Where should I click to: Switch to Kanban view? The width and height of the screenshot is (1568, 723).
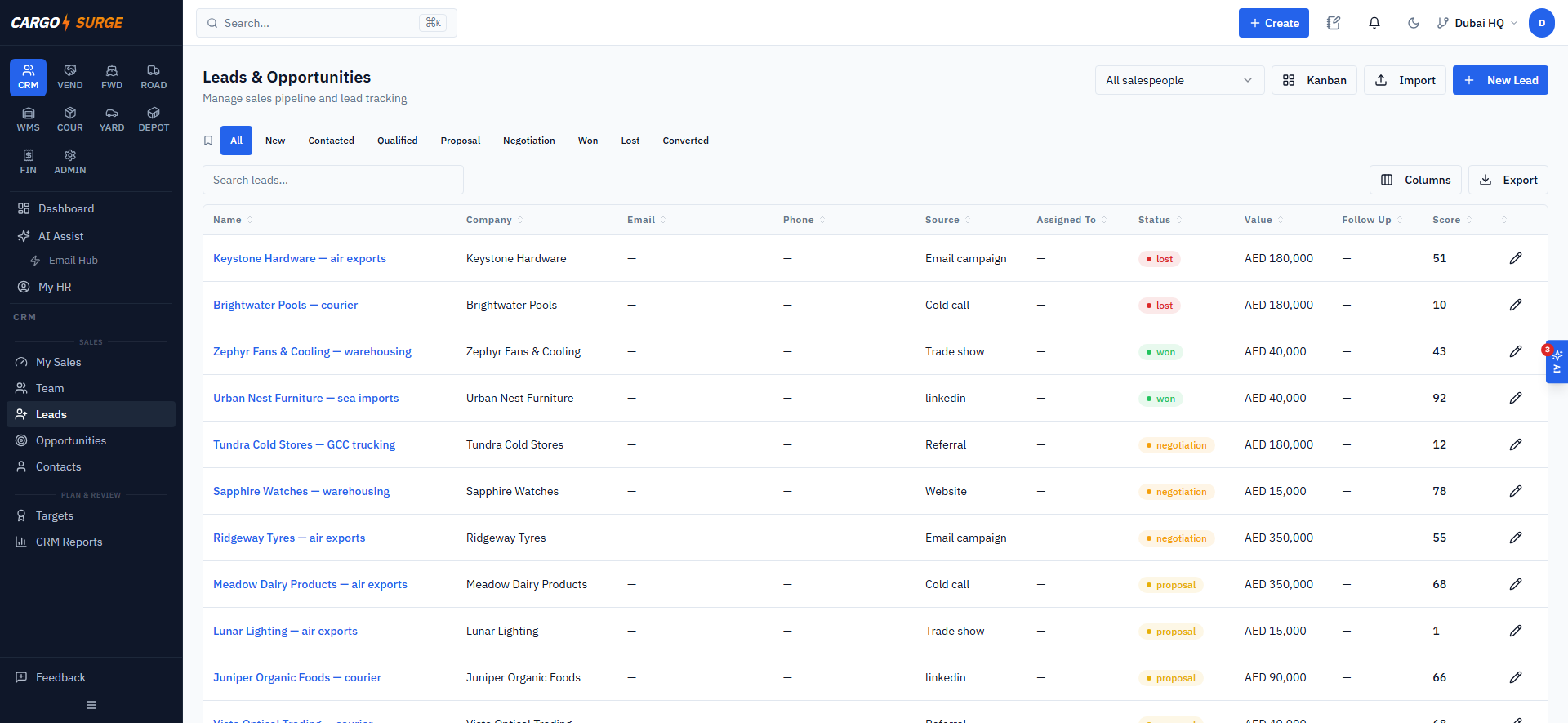[1314, 80]
